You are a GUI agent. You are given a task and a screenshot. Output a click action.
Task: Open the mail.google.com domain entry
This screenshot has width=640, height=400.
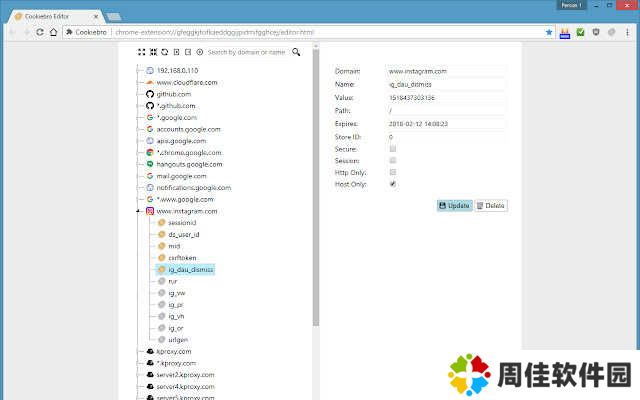[181, 176]
